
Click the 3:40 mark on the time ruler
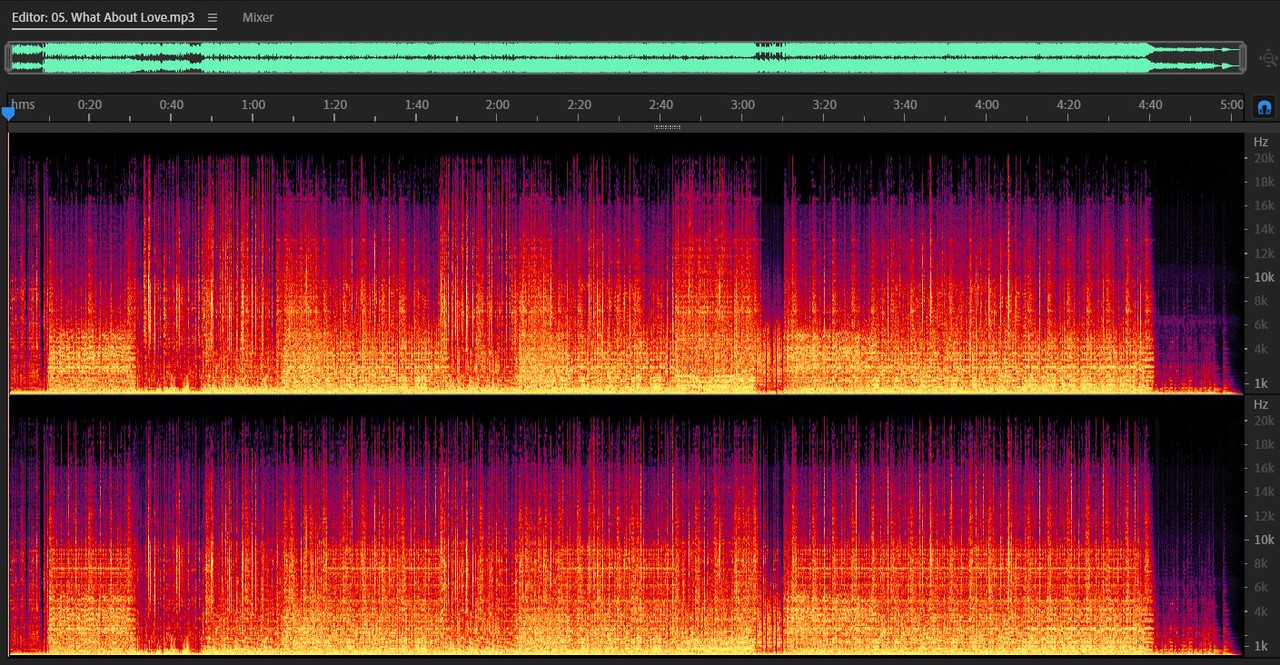click(905, 104)
